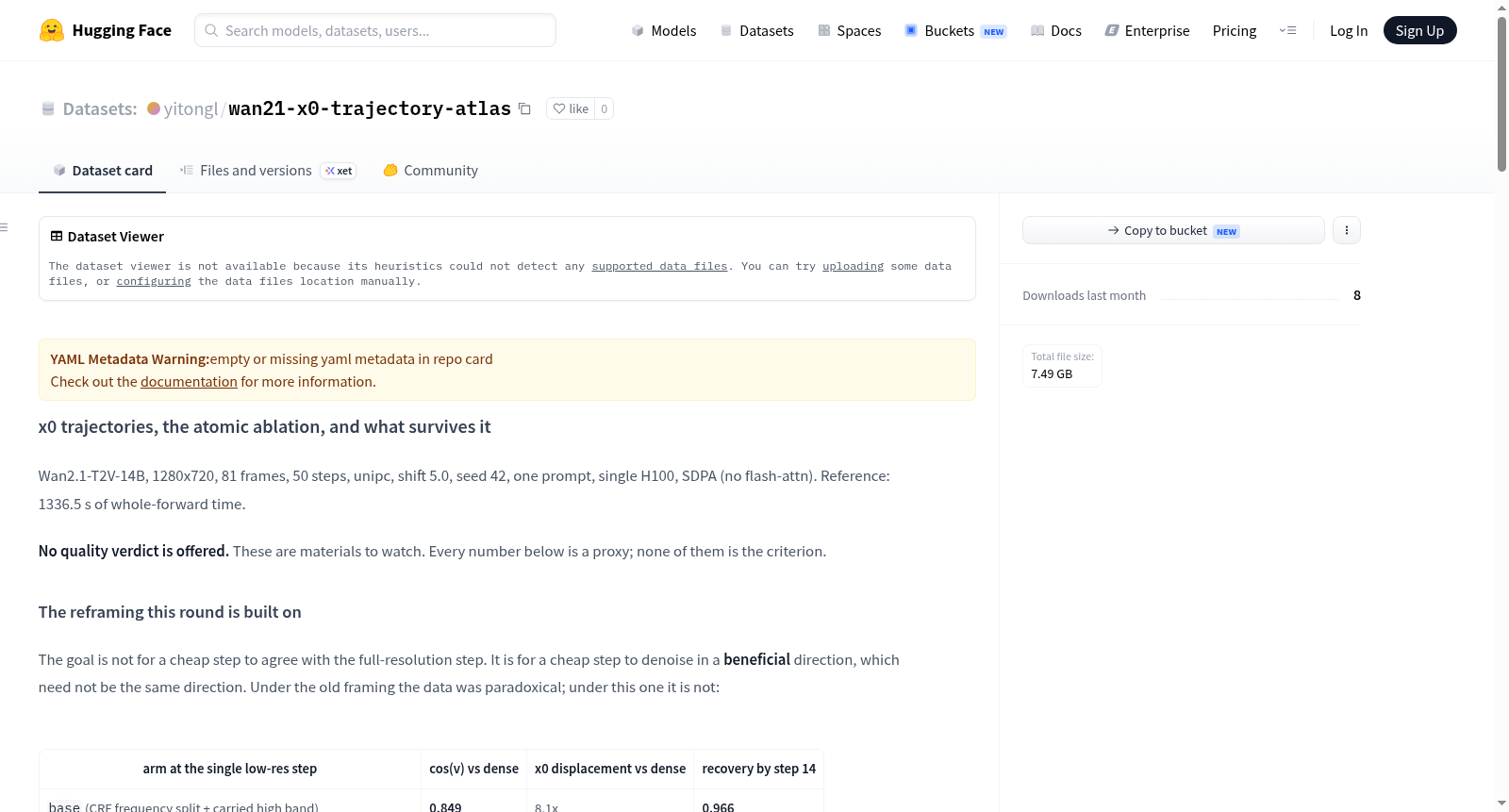Open Docs in the navigation bar

coord(1056,30)
